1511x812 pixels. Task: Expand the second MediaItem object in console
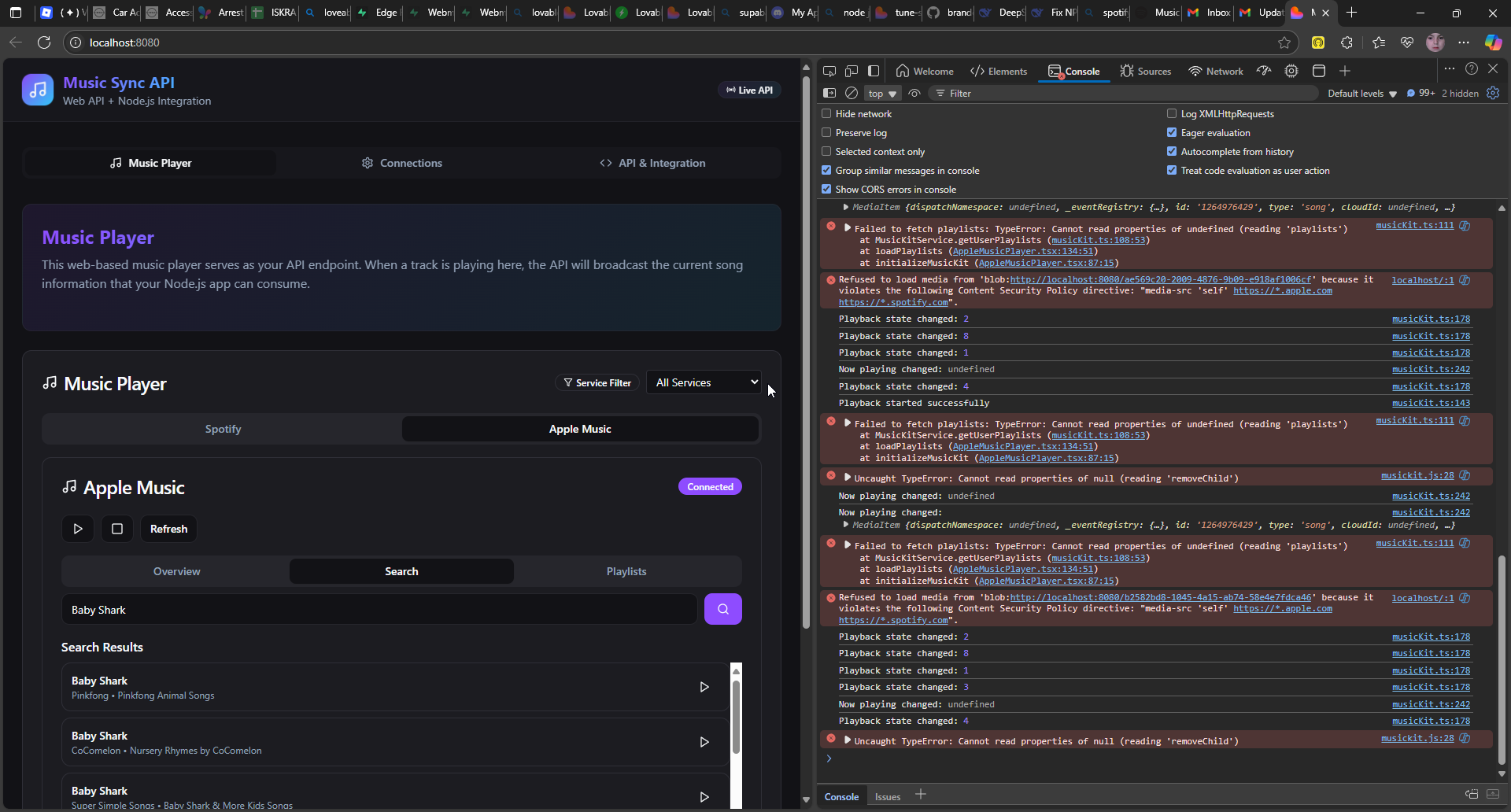click(846, 525)
